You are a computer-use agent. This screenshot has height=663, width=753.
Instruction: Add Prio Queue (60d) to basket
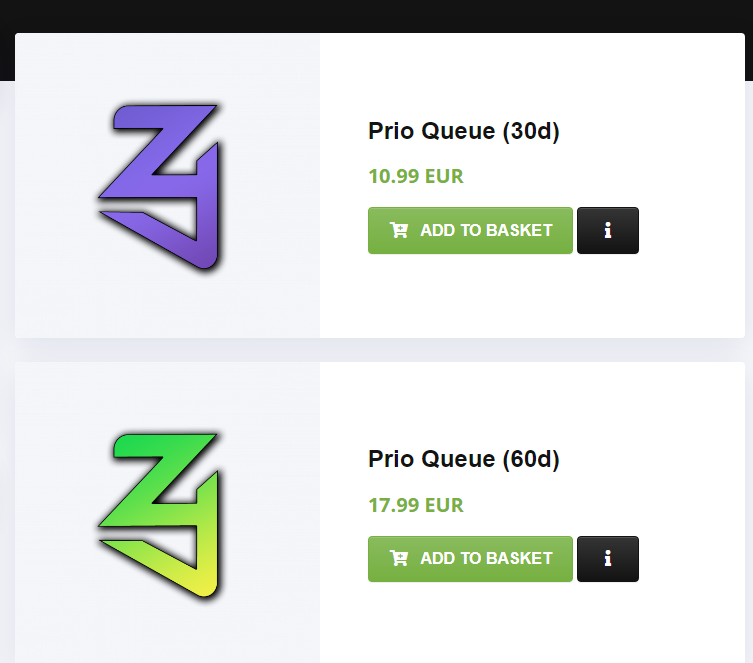point(470,559)
